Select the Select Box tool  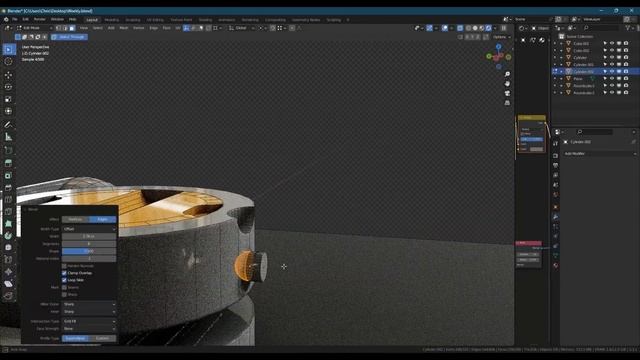(8, 49)
